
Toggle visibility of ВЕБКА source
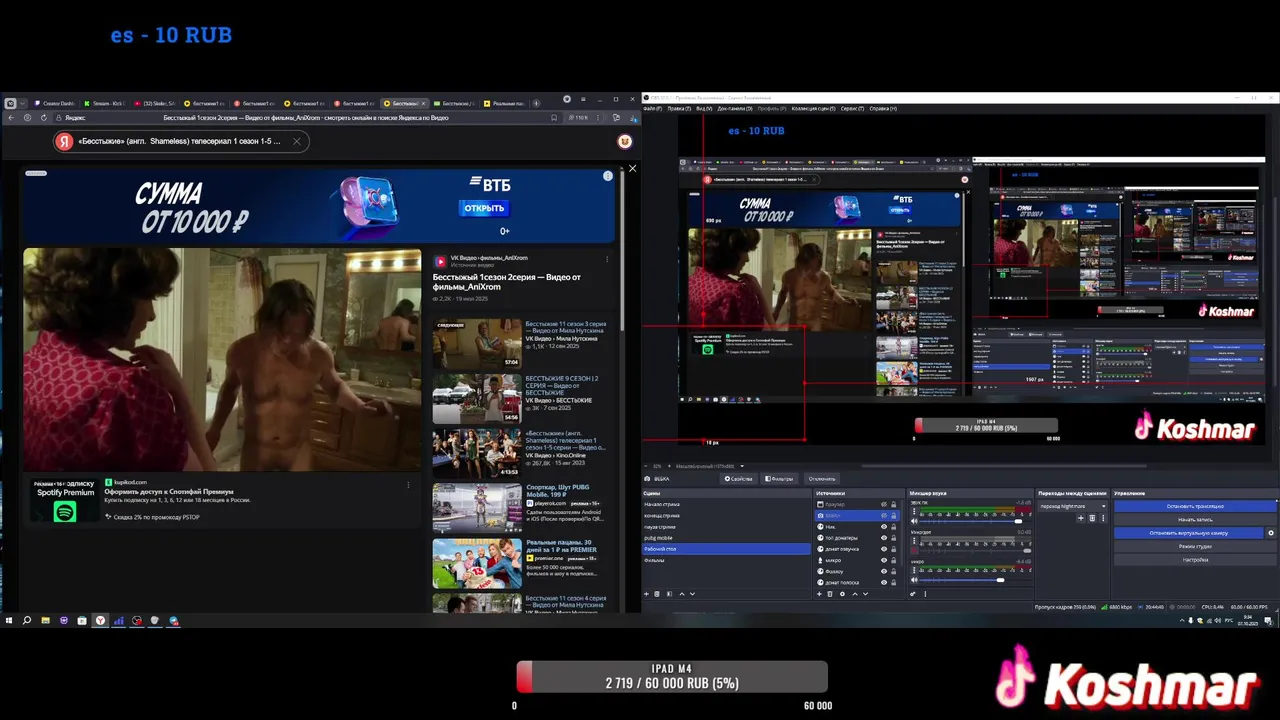(x=884, y=515)
